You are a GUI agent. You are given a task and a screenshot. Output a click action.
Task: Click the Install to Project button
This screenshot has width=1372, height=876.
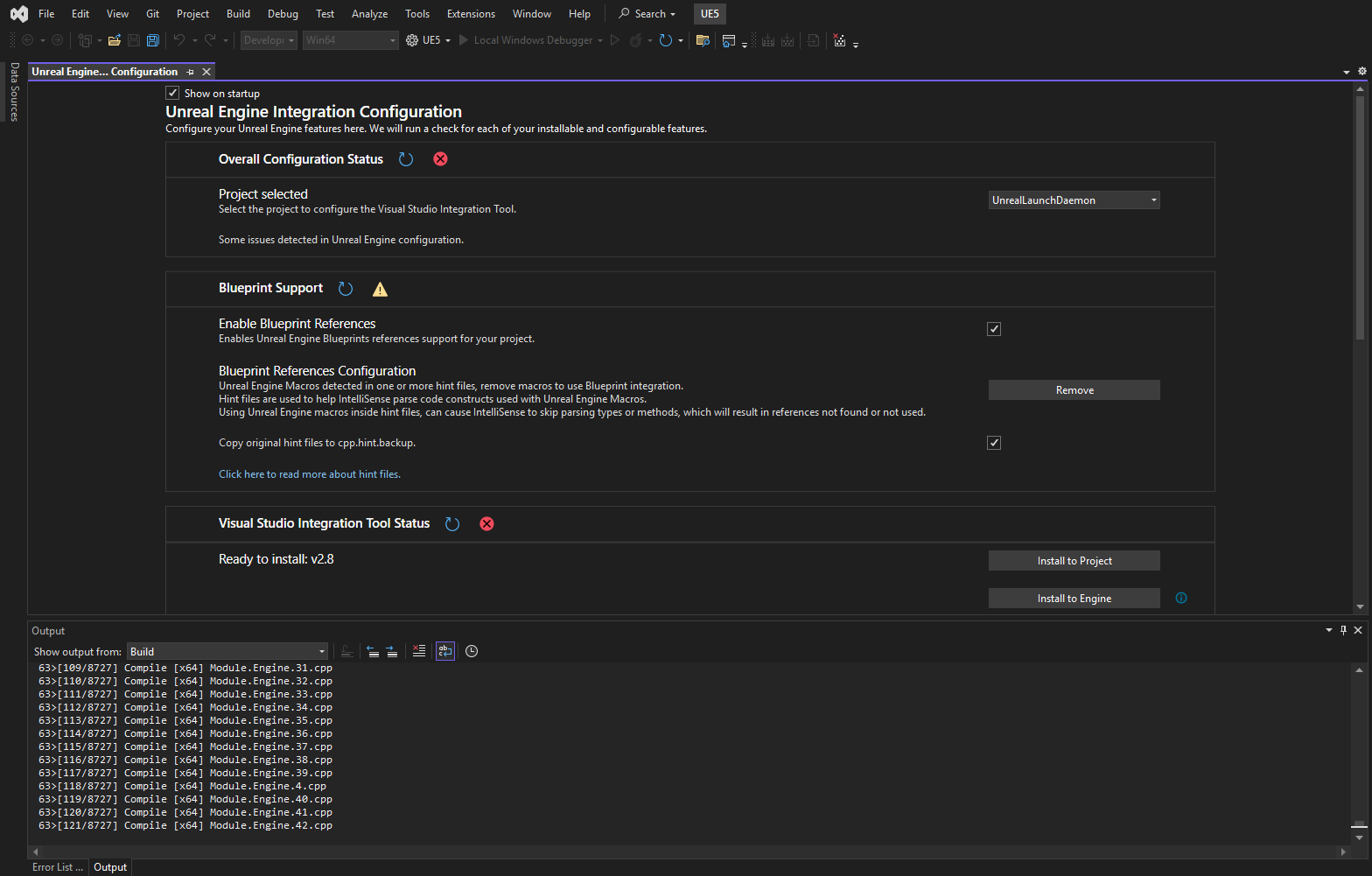point(1074,561)
